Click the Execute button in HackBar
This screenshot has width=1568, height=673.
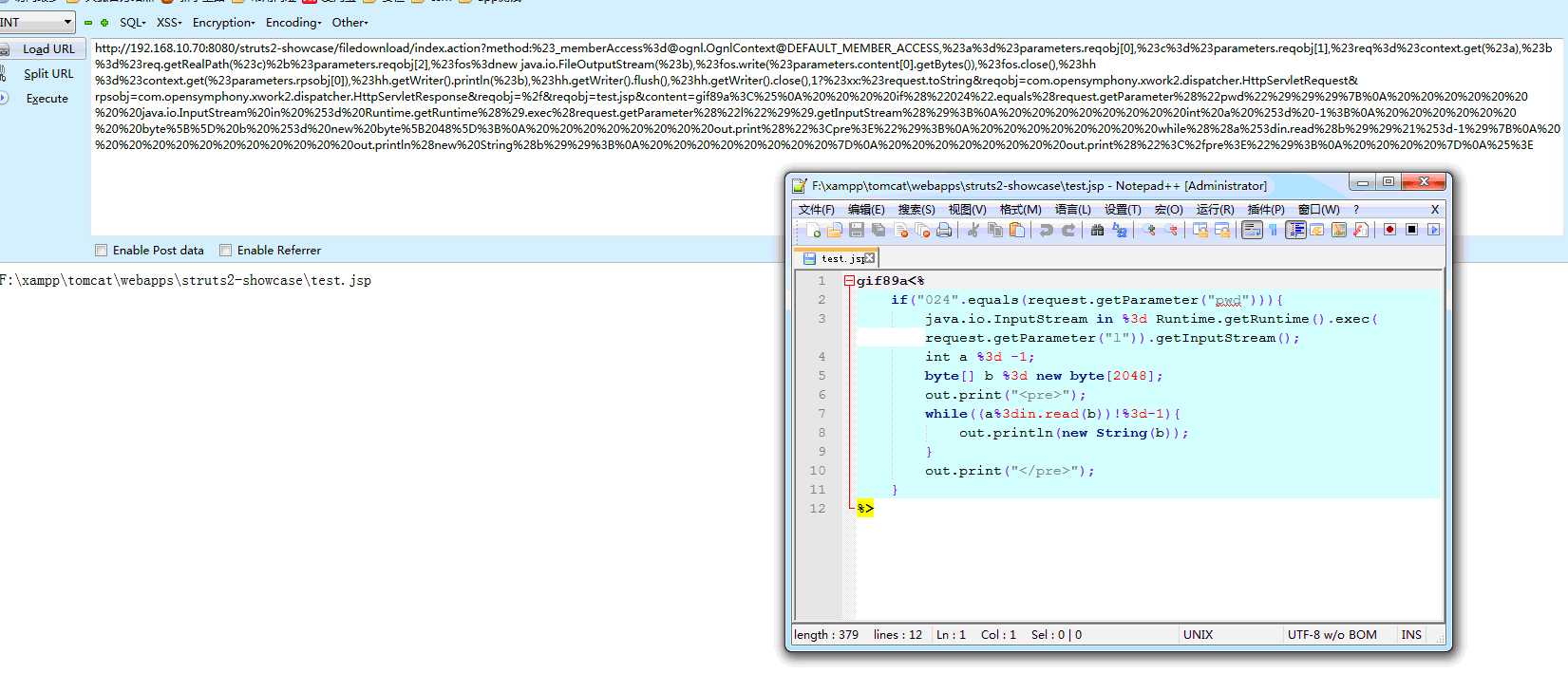click(x=43, y=99)
